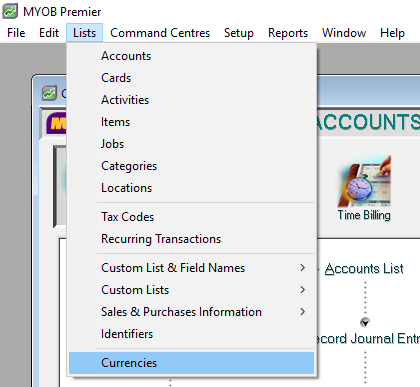Open the File menu
The width and height of the screenshot is (420, 387).
[16, 33]
